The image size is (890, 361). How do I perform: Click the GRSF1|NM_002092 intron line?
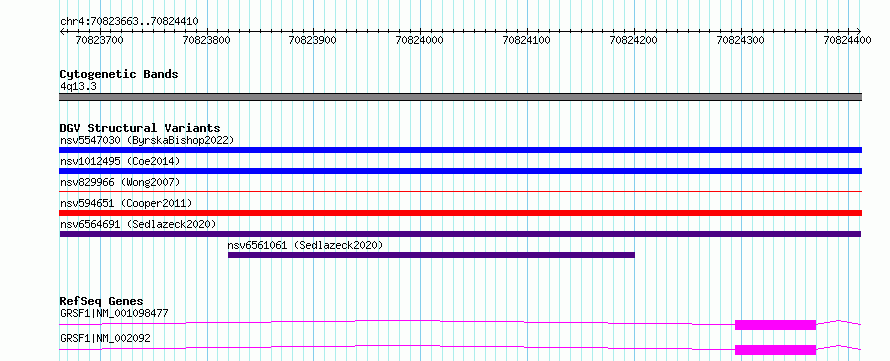pos(397,347)
